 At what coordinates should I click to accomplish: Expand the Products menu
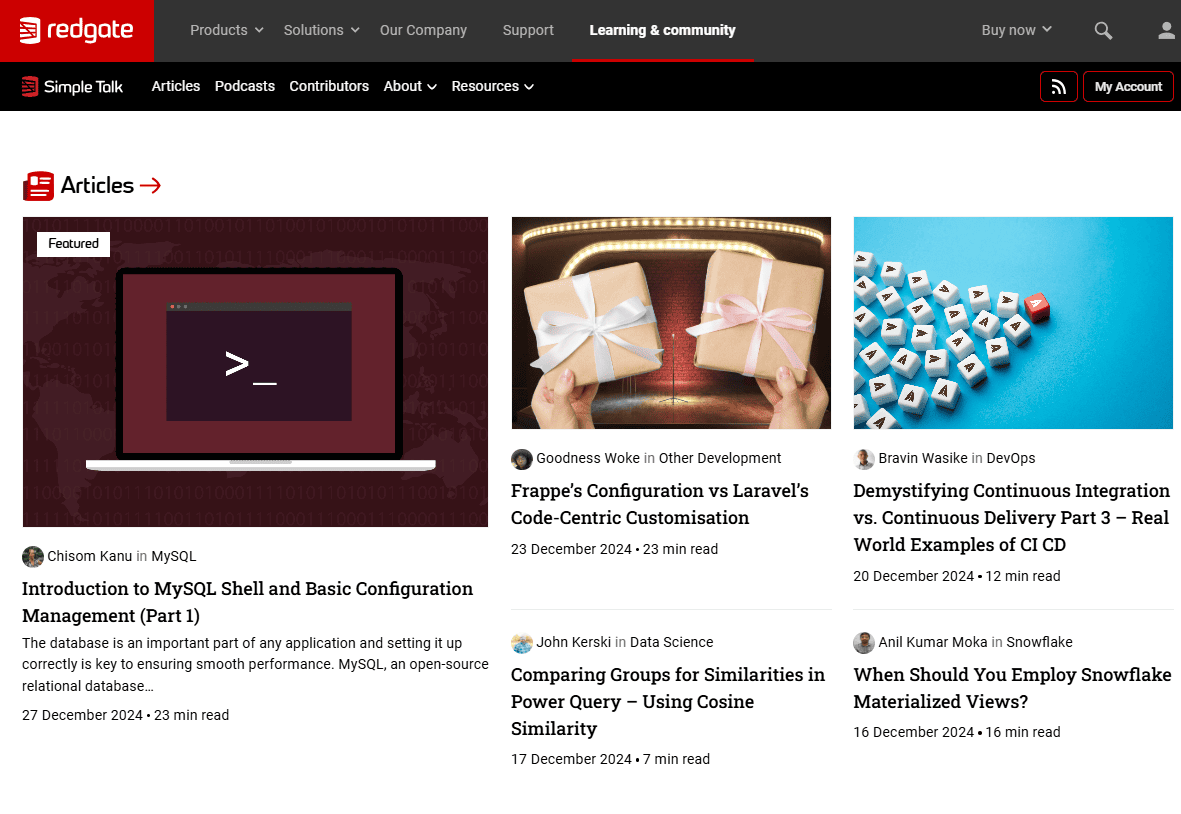[x=227, y=30]
